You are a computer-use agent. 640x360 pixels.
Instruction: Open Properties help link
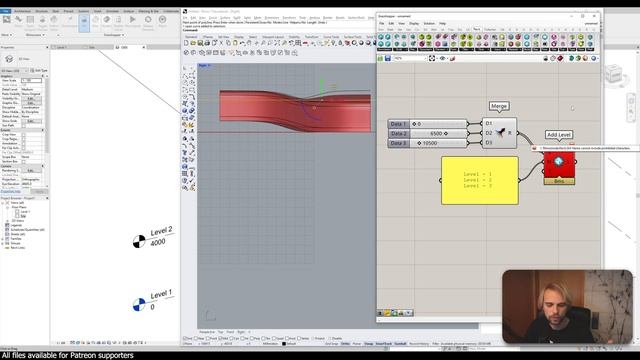[x=11, y=191]
